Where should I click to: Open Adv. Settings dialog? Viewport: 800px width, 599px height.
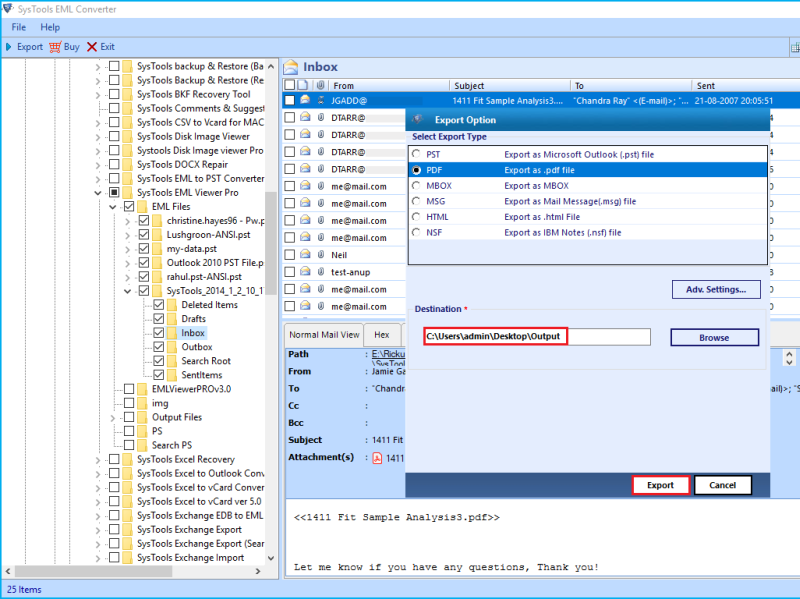(715, 290)
